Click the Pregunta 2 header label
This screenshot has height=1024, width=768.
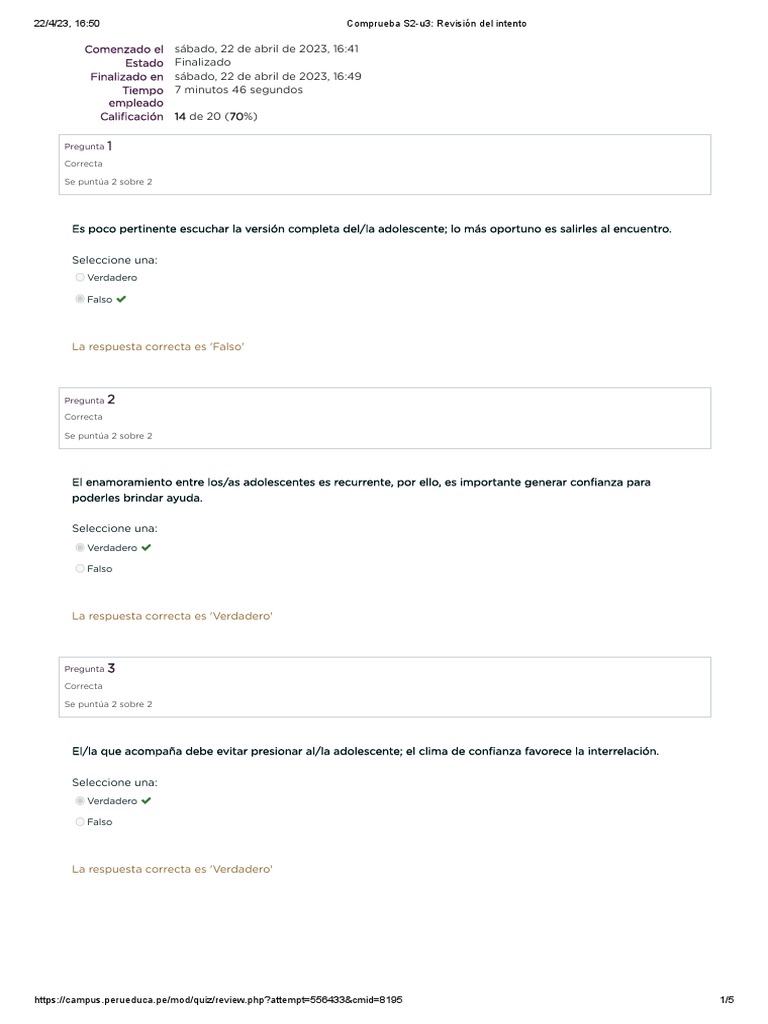click(x=89, y=400)
